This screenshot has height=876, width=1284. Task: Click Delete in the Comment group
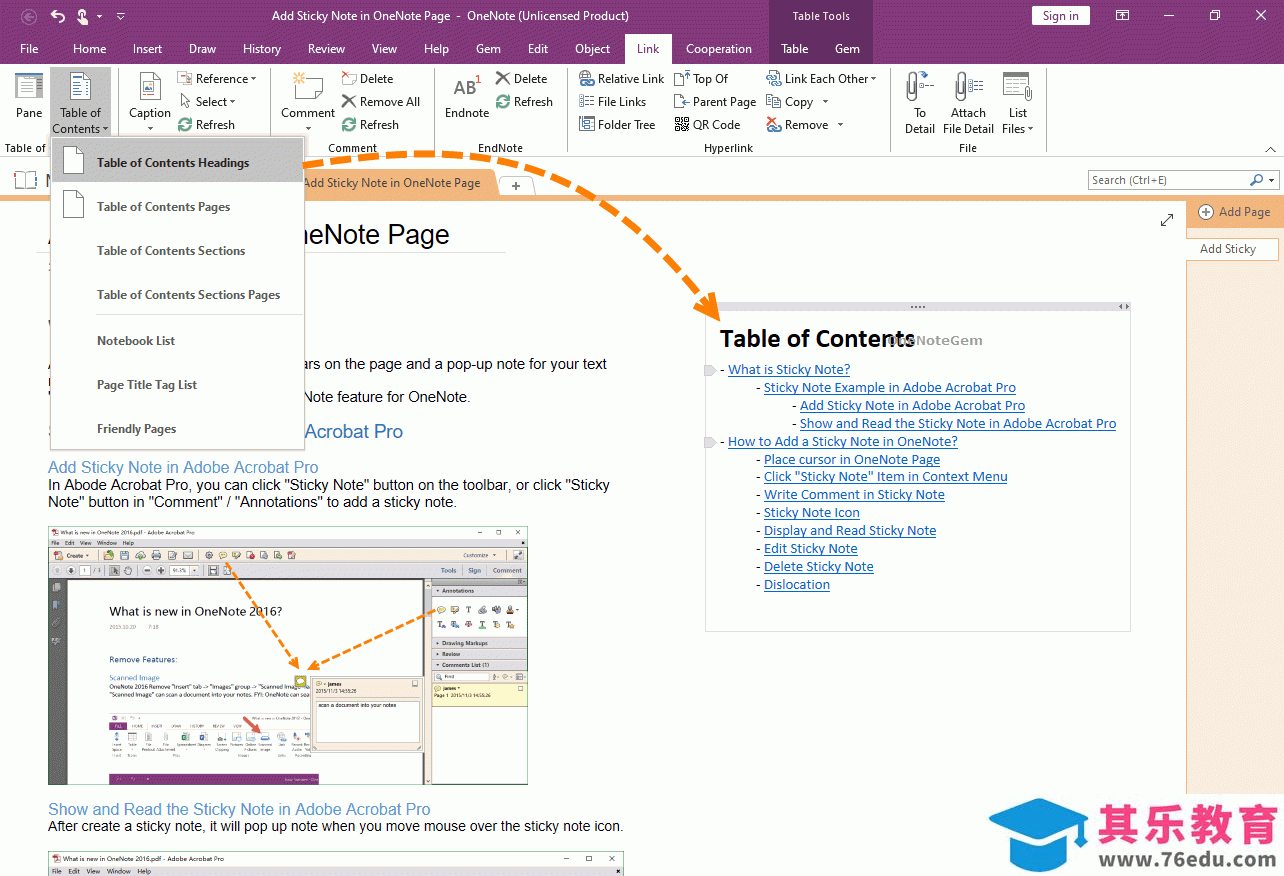point(367,79)
